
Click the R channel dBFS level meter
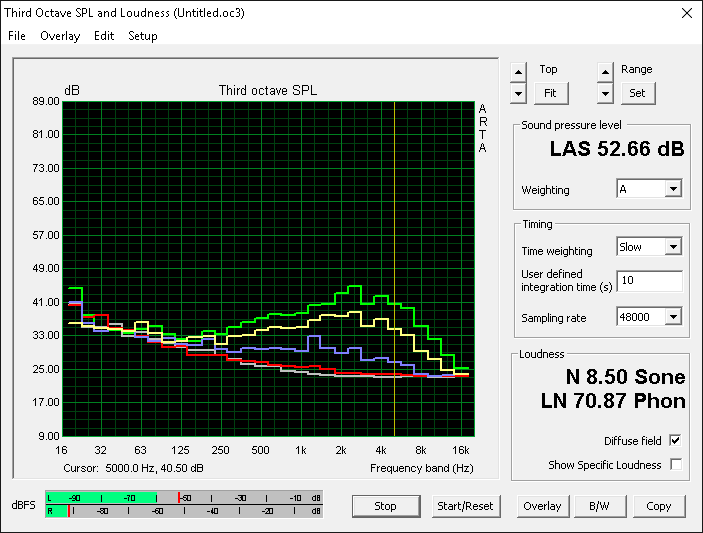click(184, 511)
